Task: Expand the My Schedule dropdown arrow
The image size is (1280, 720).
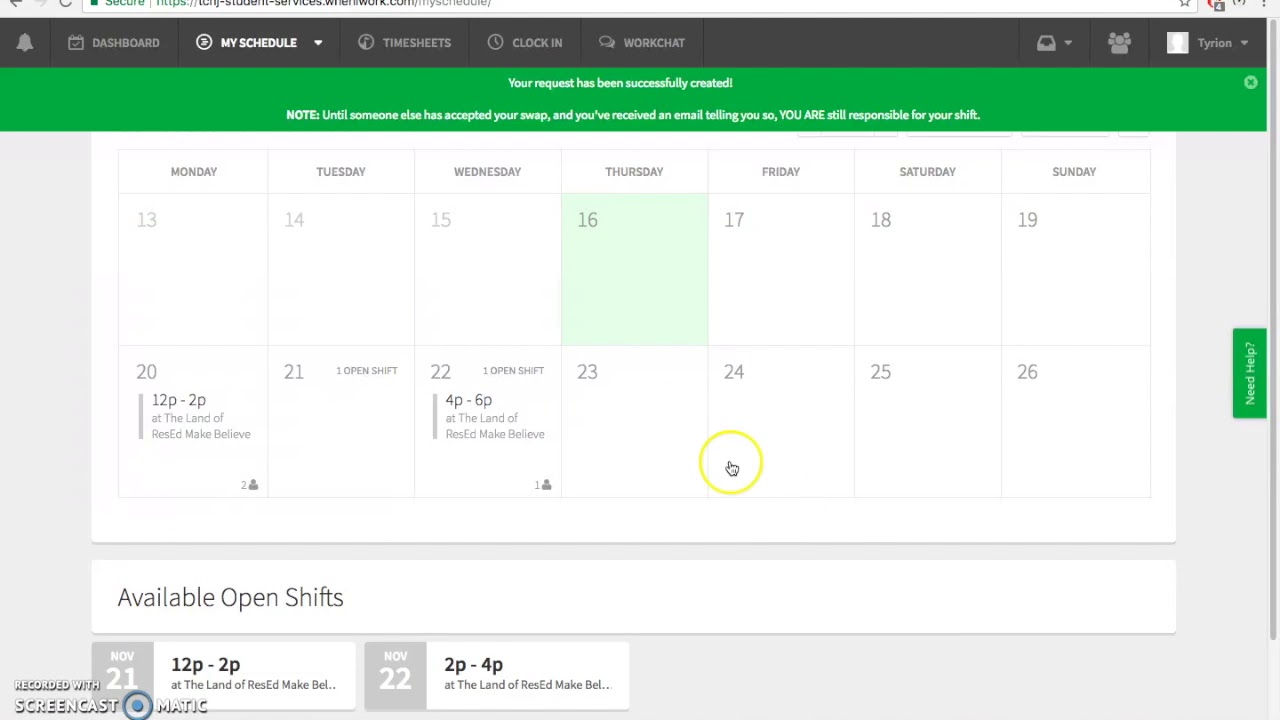Action: (318, 43)
